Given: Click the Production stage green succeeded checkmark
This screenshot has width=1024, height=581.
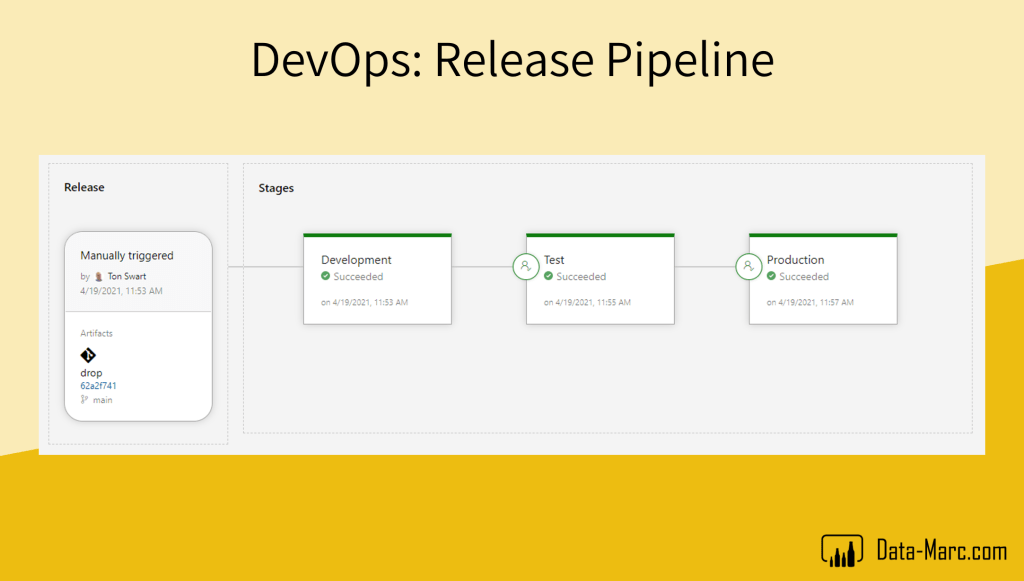Looking at the screenshot, I should click(x=772, y=277).
